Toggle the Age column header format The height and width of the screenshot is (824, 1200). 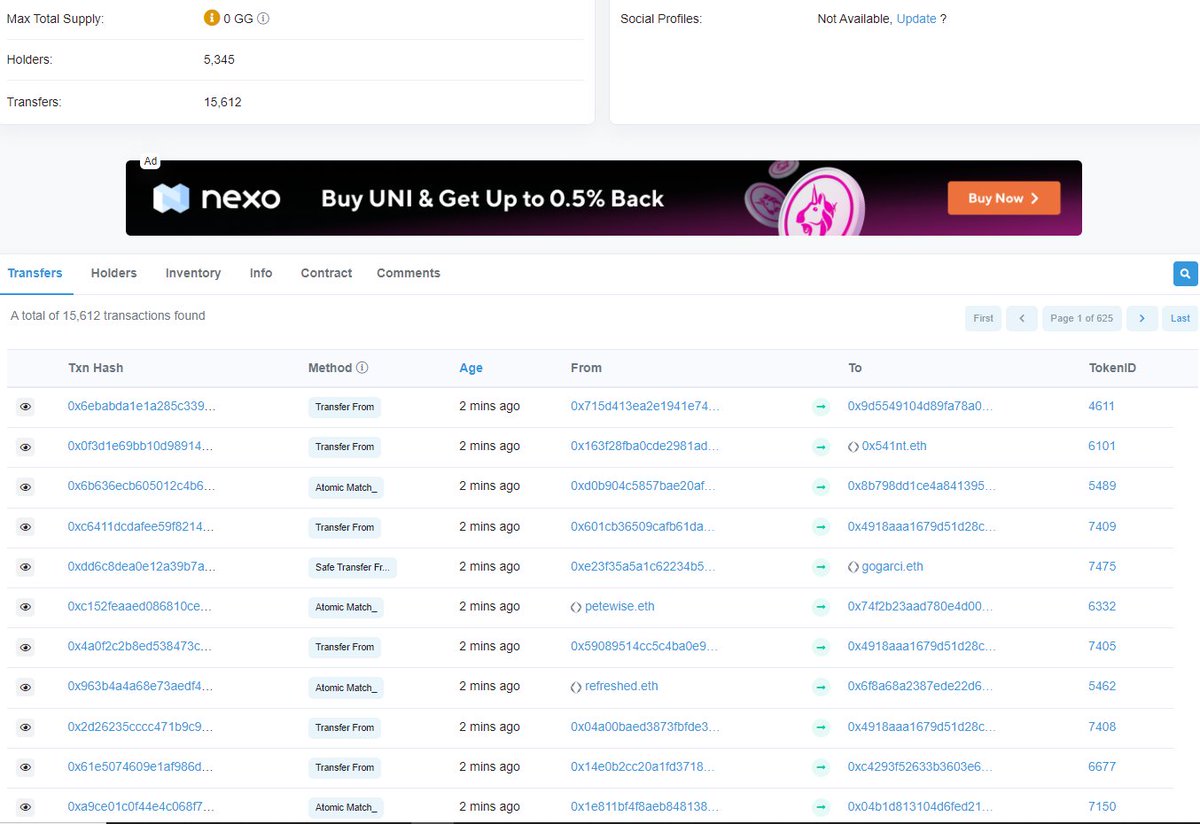471,368
